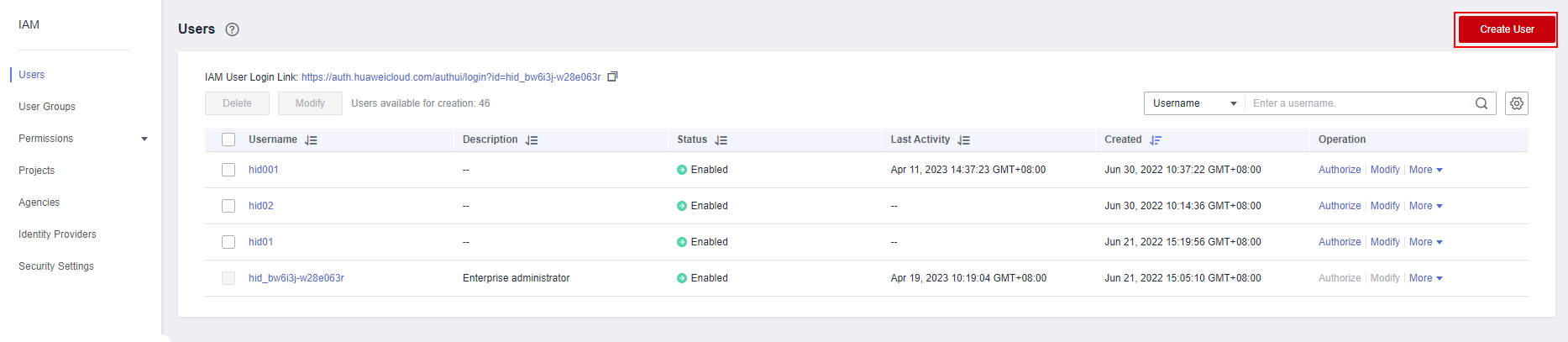Tick the select-all checkbox in header
1568x342 pixels.
[228, 139]
